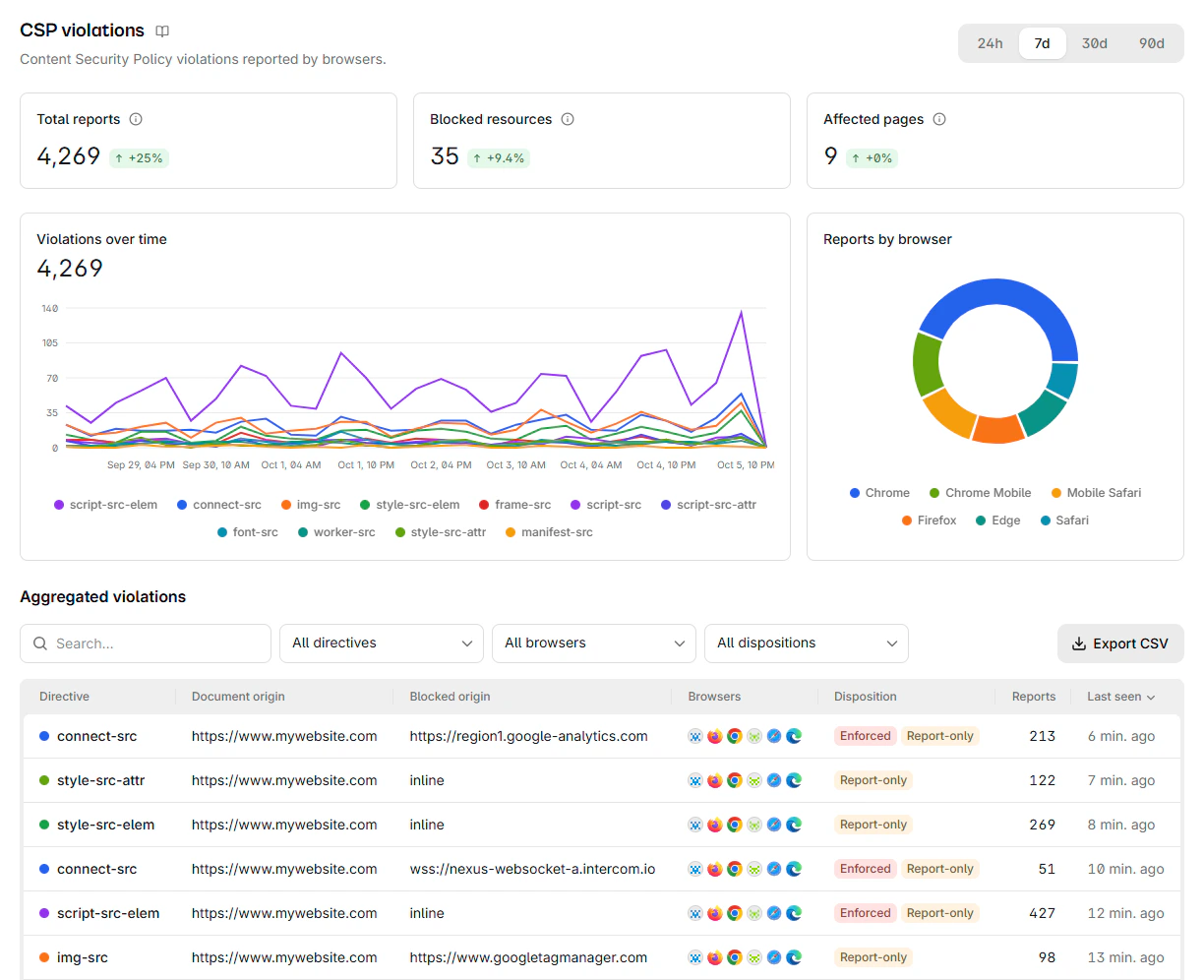The height and width of the screenshot is (980, 1204).
Task: Click the Edge icon in the img-src row
Action: click(x=794, y=957)
